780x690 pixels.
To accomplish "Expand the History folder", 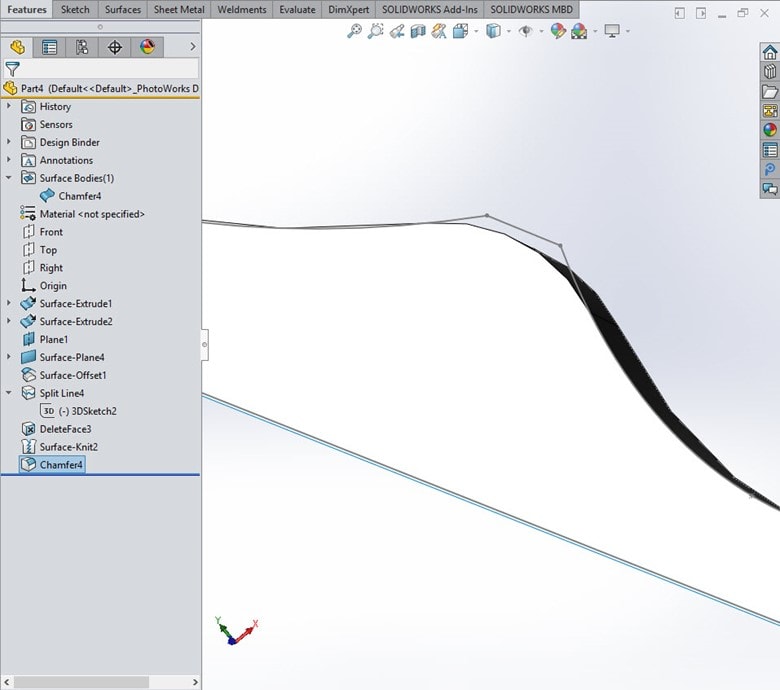I will pyautogui.click(x=9, y=106).
